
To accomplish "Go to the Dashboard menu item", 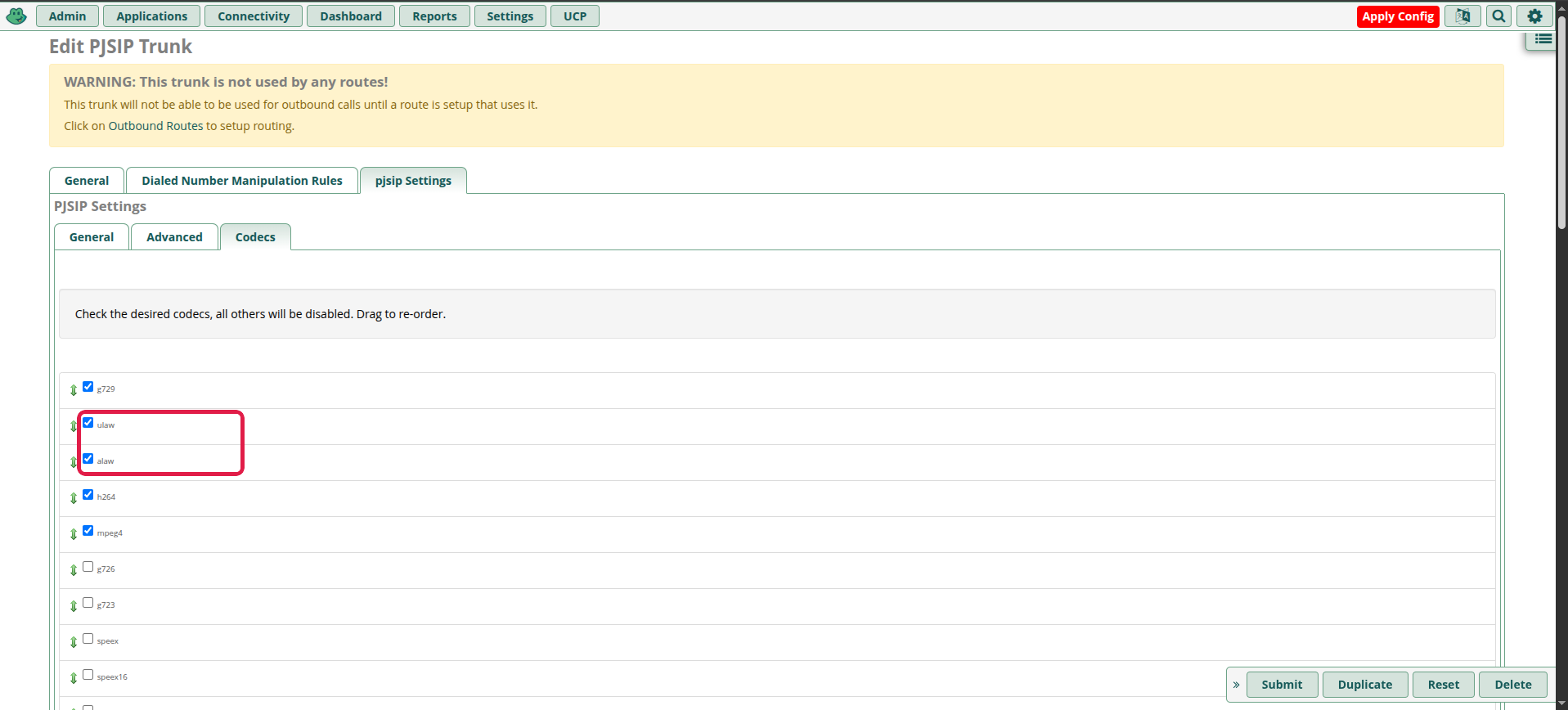I will tap(351, 16).
